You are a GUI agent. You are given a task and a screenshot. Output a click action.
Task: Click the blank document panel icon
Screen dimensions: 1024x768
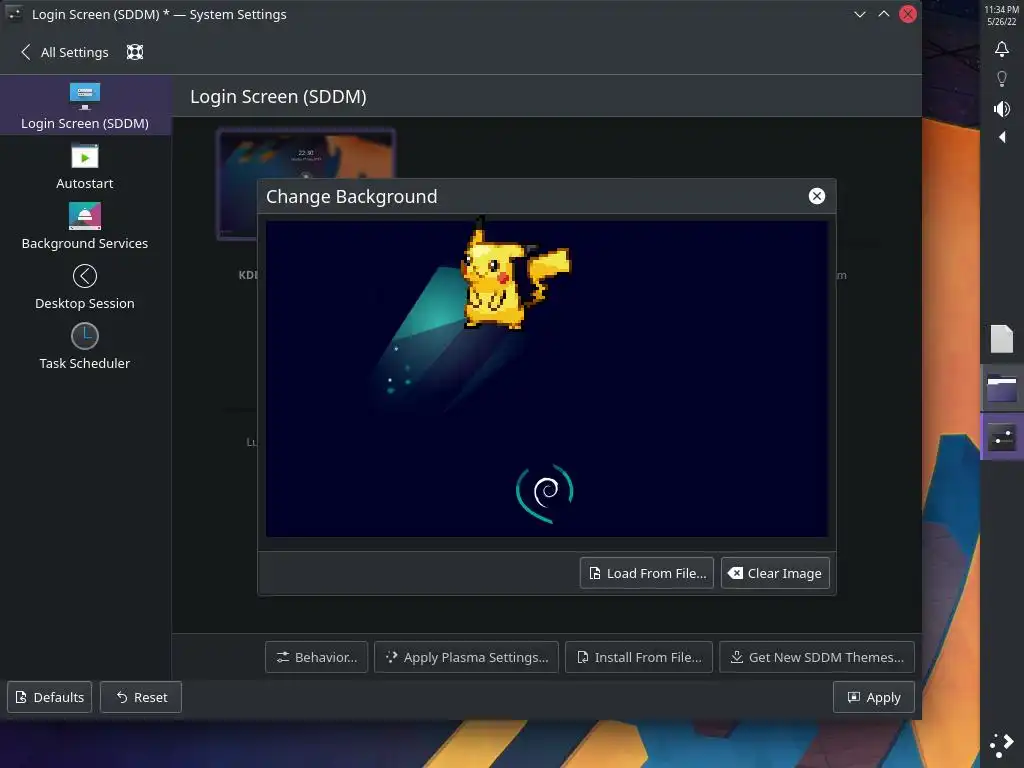click(1002, 339)
